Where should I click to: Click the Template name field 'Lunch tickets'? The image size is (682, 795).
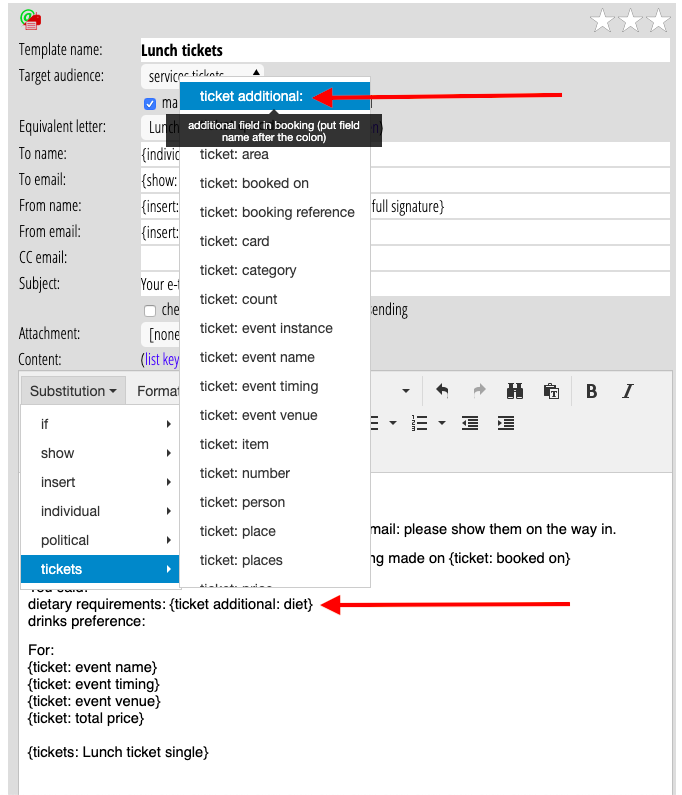point(405,50)
